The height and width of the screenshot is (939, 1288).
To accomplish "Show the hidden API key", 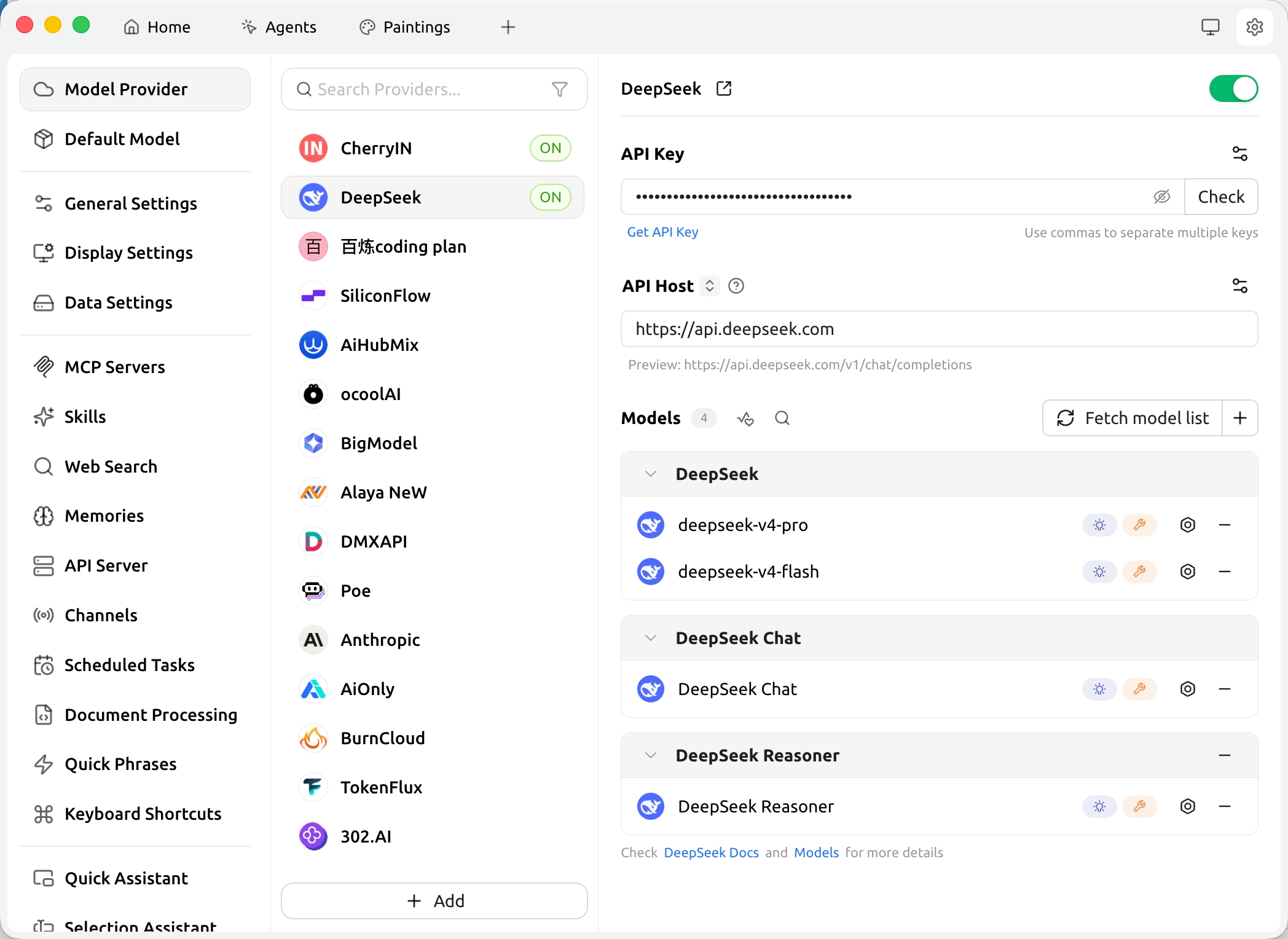I will tap(1161, 197).
